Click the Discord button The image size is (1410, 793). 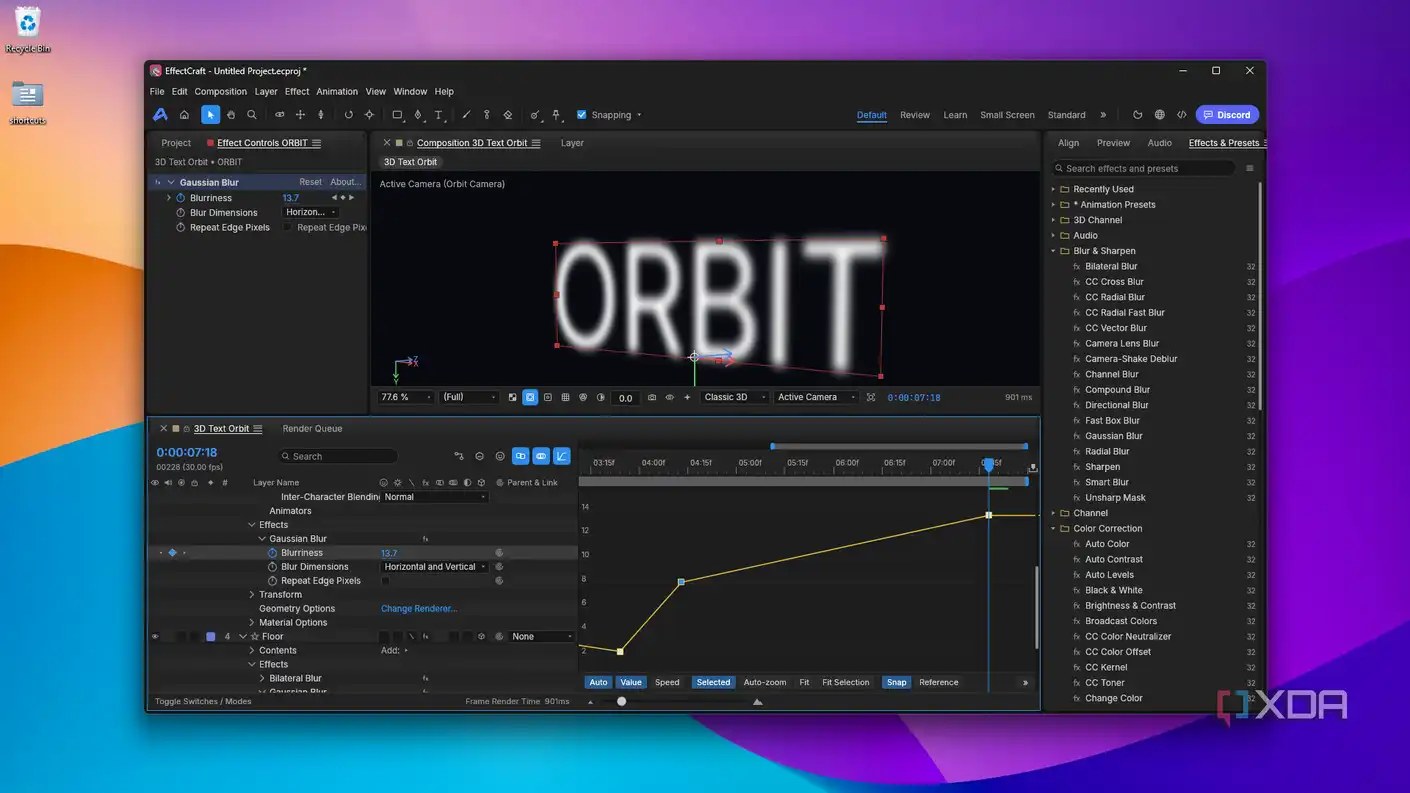point(1228,115)
